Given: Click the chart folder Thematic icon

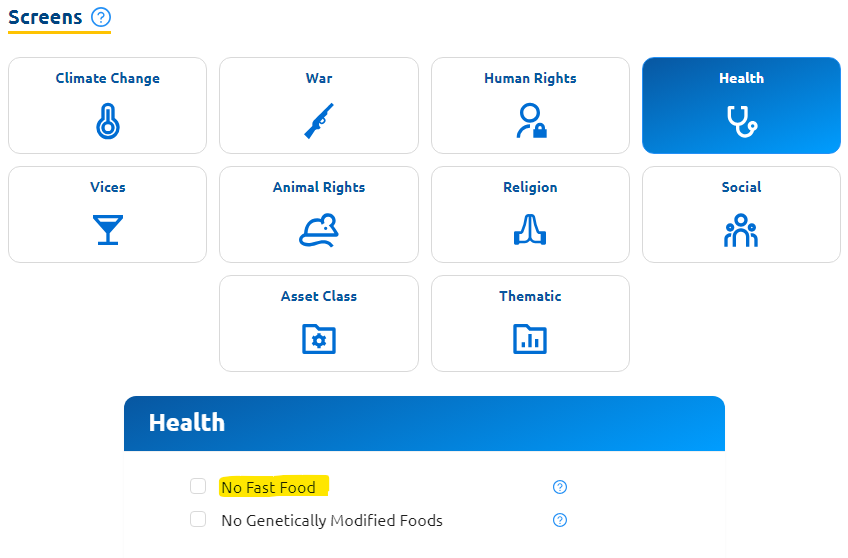Looking at the screenshot, I should coord(530,339).
